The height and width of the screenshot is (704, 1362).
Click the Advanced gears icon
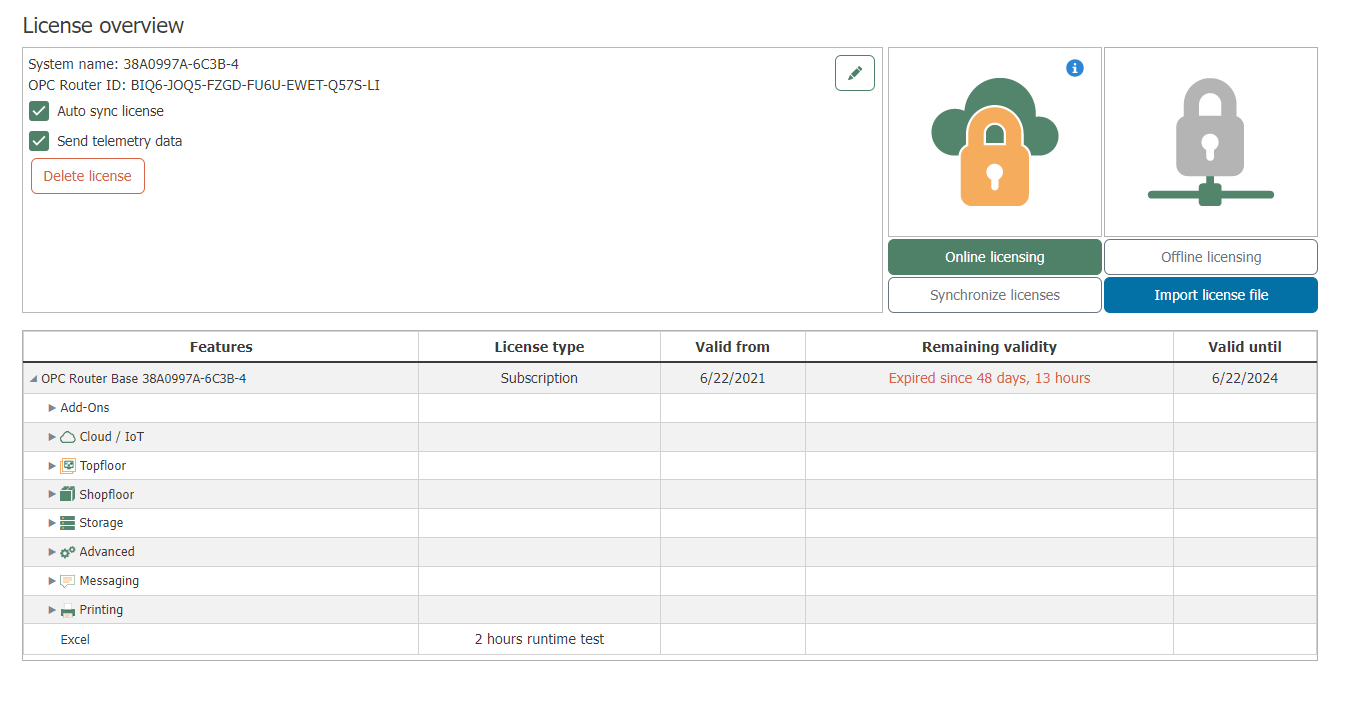(x=68, y=552)
